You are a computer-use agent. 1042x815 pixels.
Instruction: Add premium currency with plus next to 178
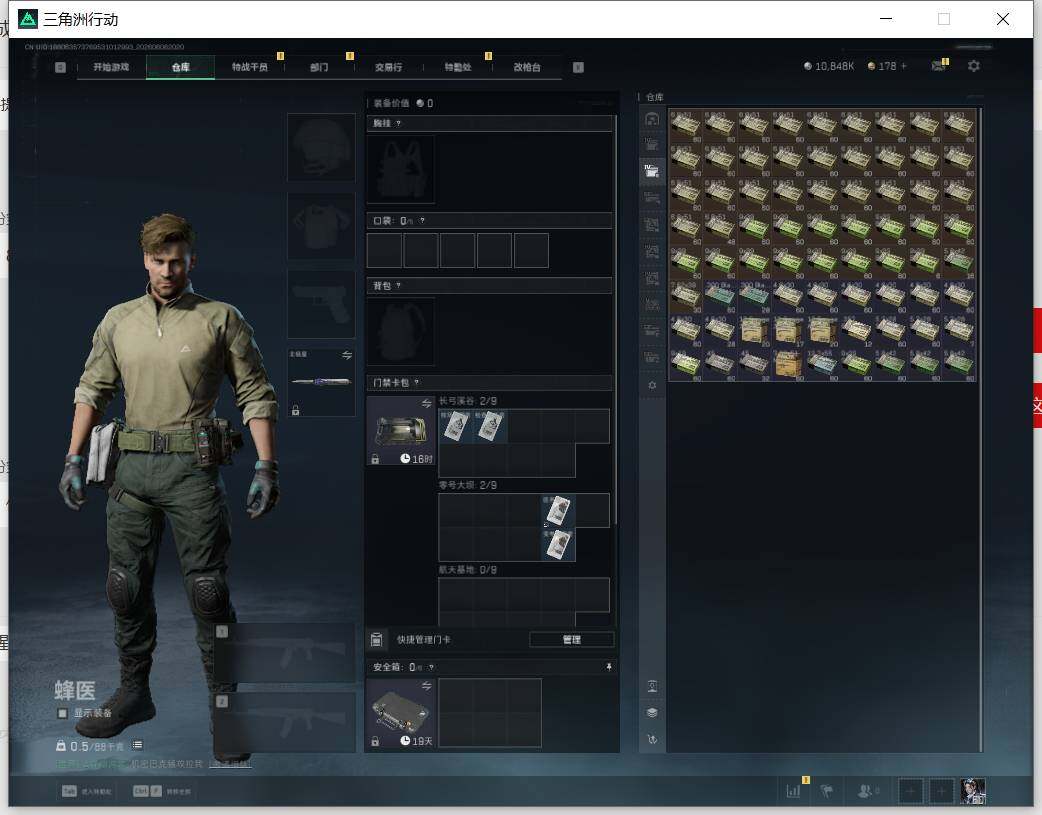pos(903,66)
